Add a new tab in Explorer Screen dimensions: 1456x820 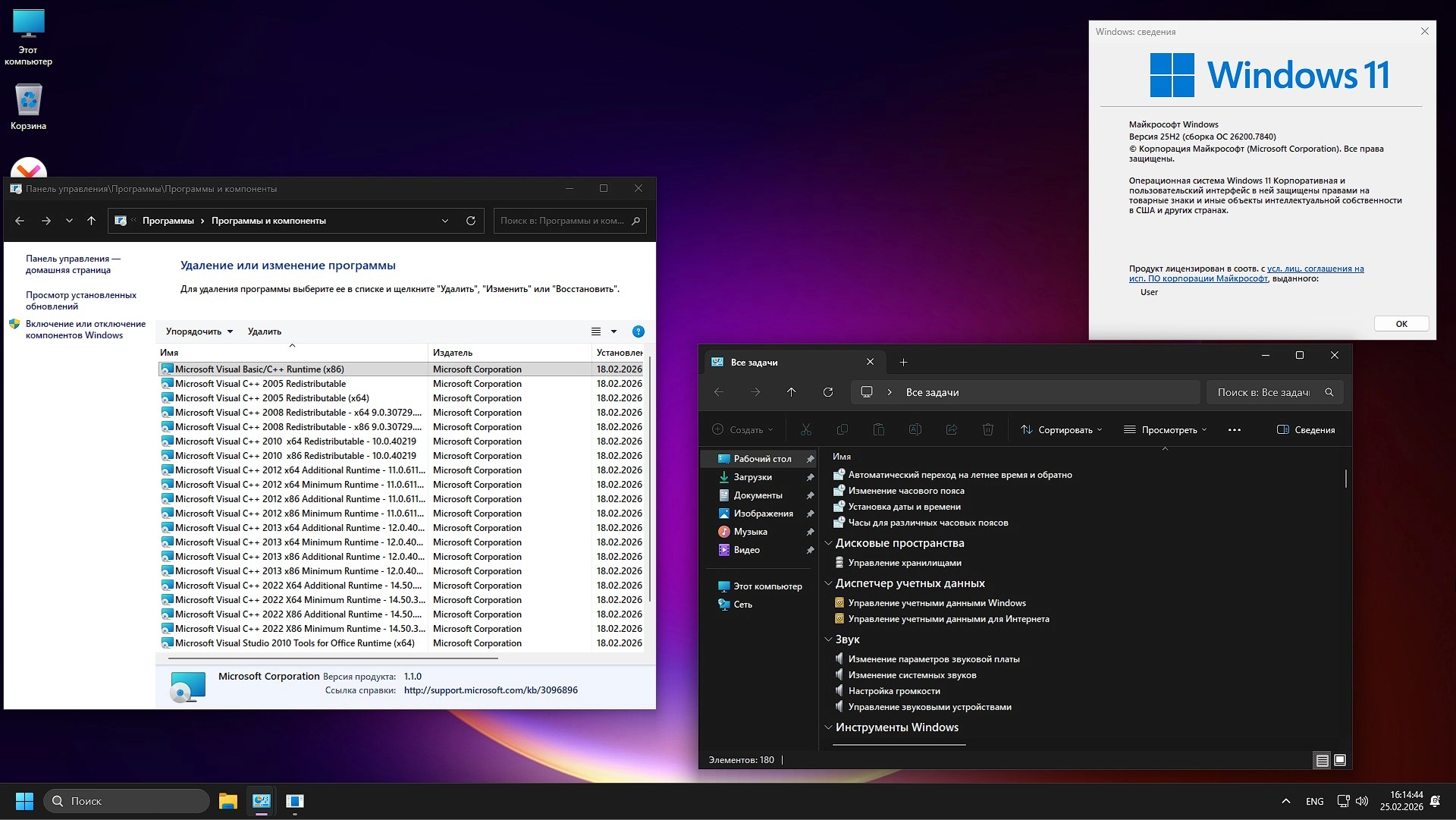(x=903, y=363)
